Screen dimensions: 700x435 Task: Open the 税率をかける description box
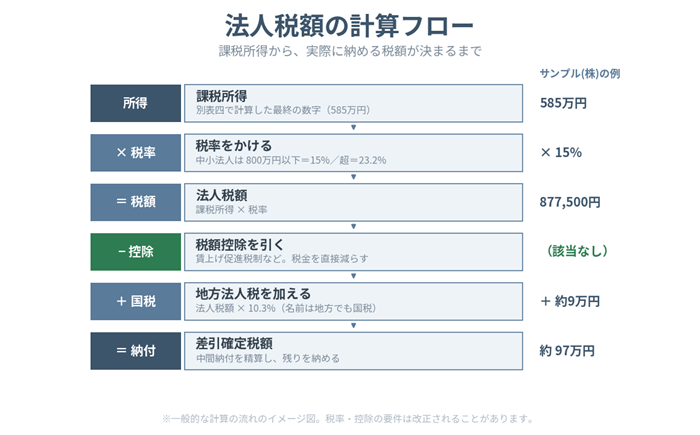[x=354, y=153]
